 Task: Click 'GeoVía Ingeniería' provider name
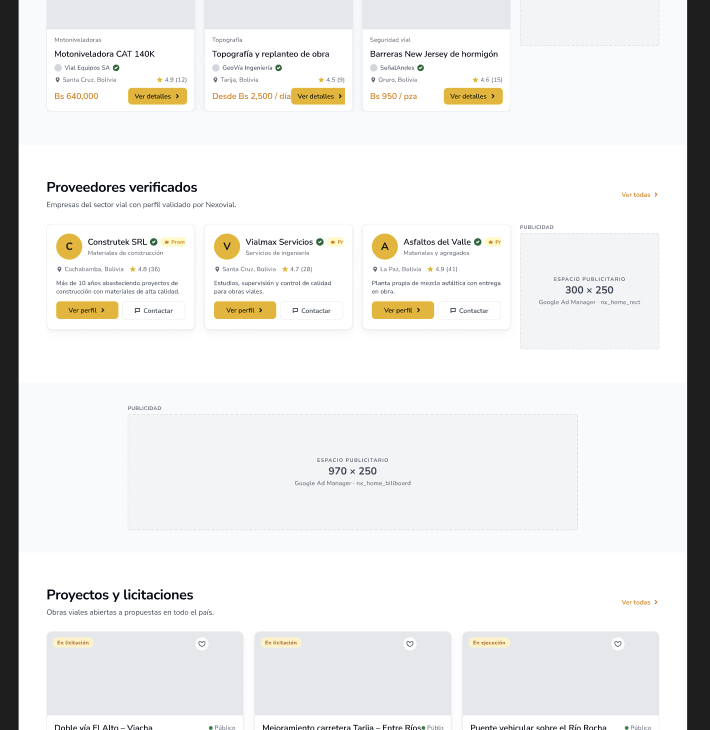tap(247, 68)
